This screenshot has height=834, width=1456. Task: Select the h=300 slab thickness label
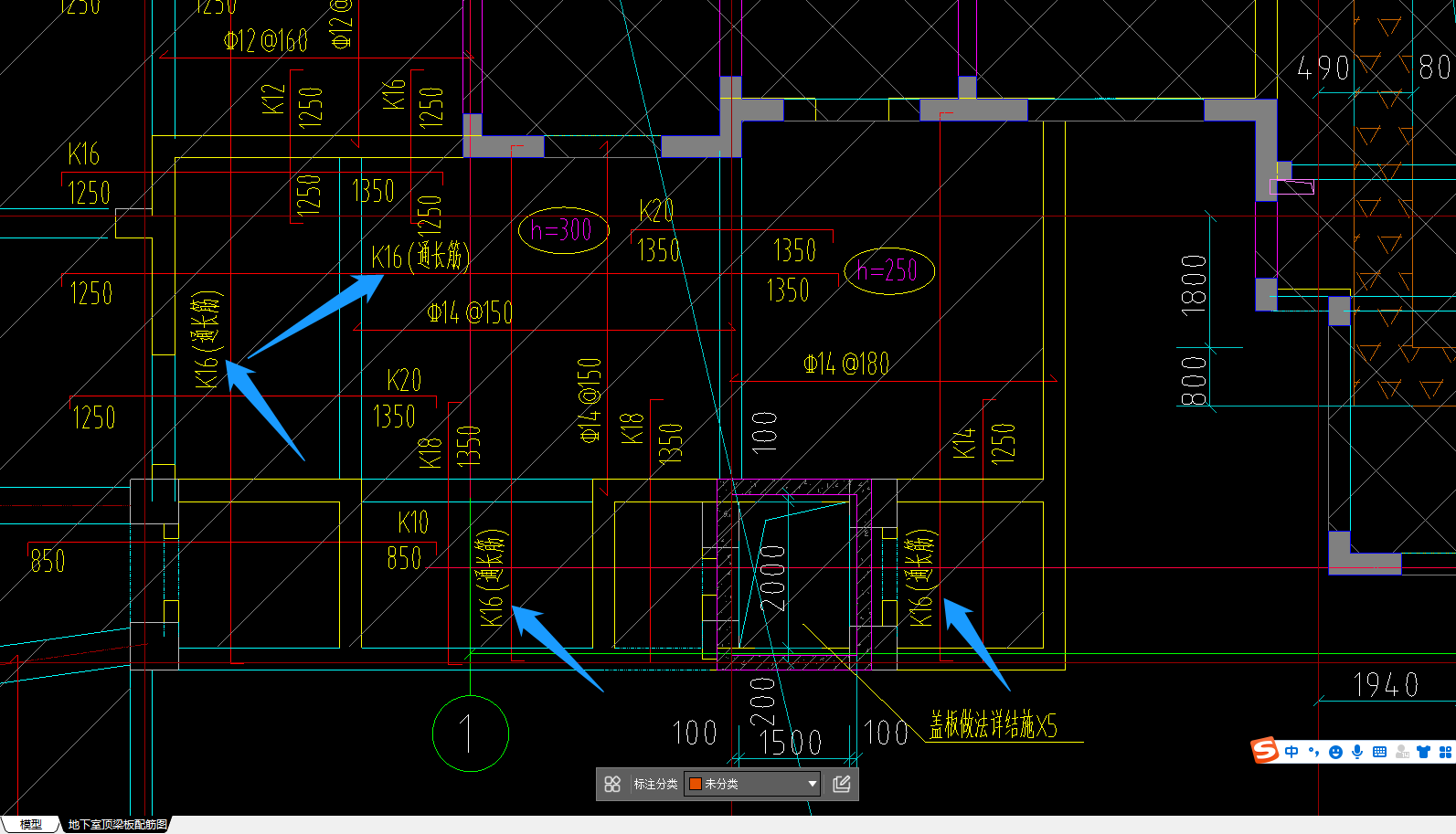coord(561,230)
